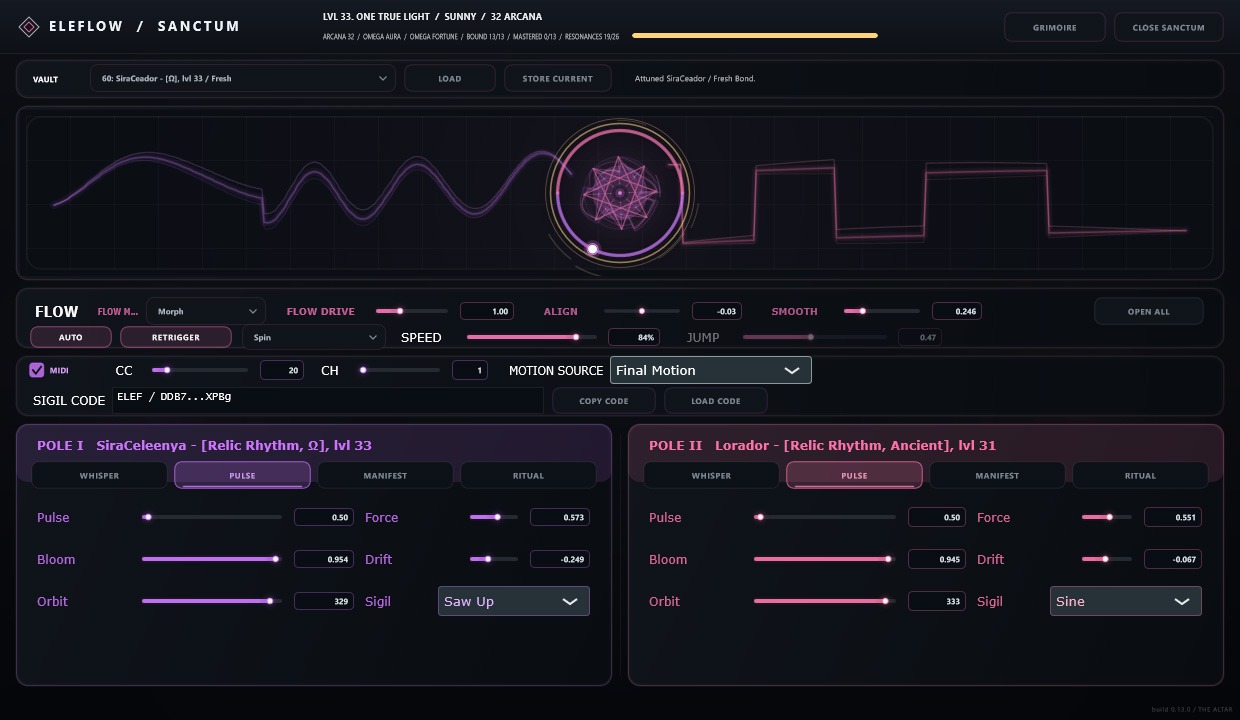Viewport: 1240px width, 720px height.
Task: Click the Open All button
Action: click(x=1148, y=311)
